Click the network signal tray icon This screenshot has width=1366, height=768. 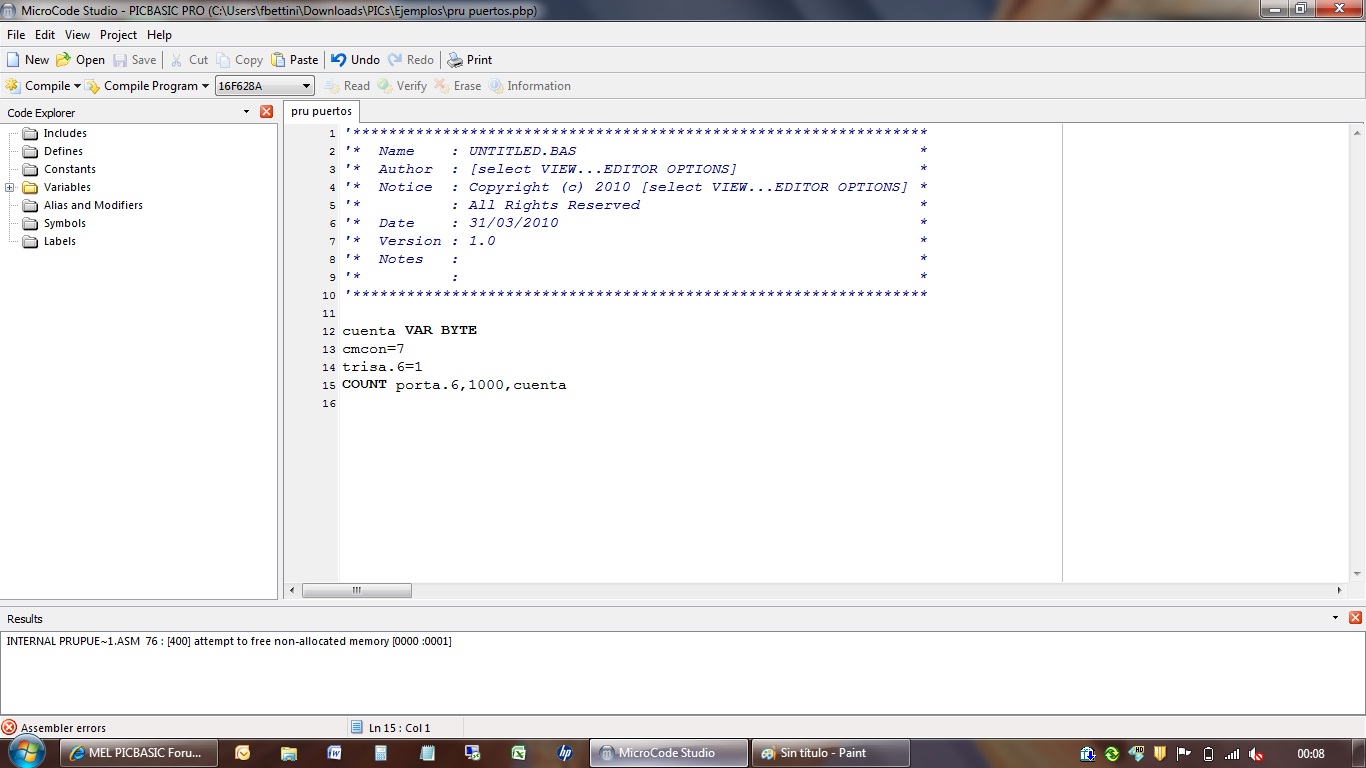coord(1232,754)
